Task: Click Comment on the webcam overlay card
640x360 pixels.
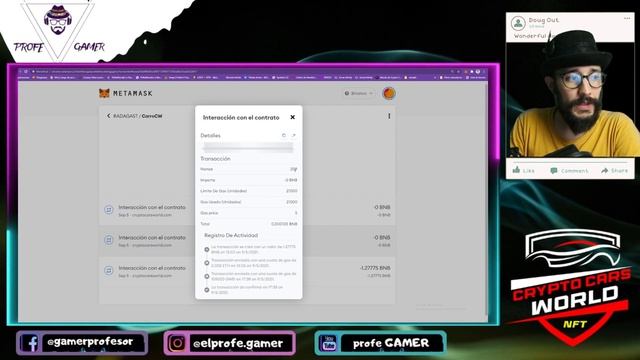Action: coord(569,171)
